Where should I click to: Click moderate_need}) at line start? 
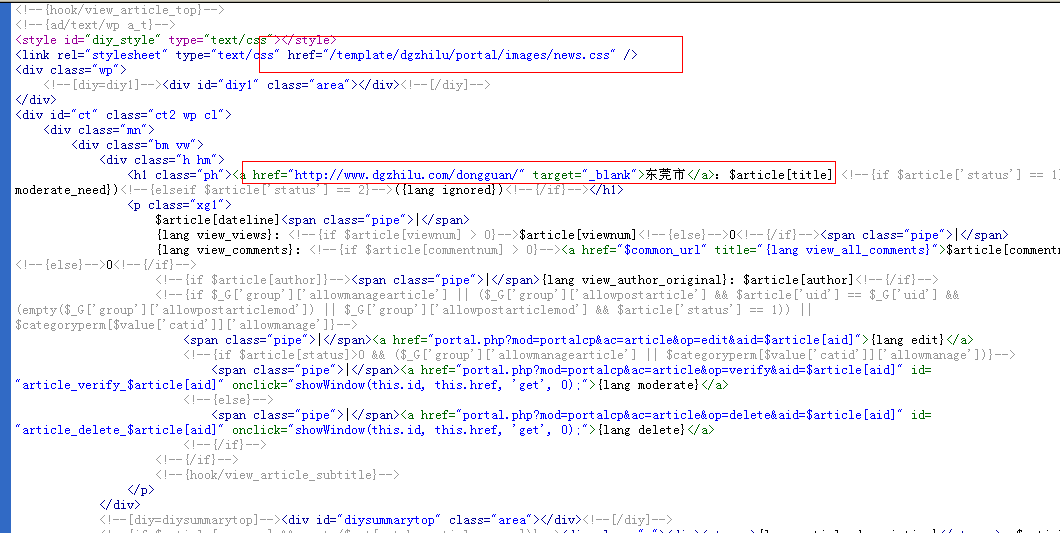67,190
